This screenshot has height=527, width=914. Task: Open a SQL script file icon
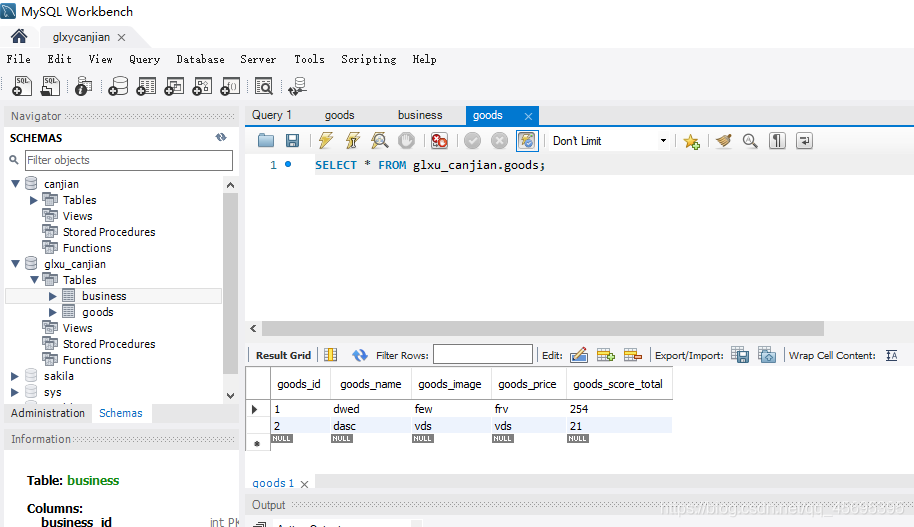pyautogui.click(x=50, y=86)
